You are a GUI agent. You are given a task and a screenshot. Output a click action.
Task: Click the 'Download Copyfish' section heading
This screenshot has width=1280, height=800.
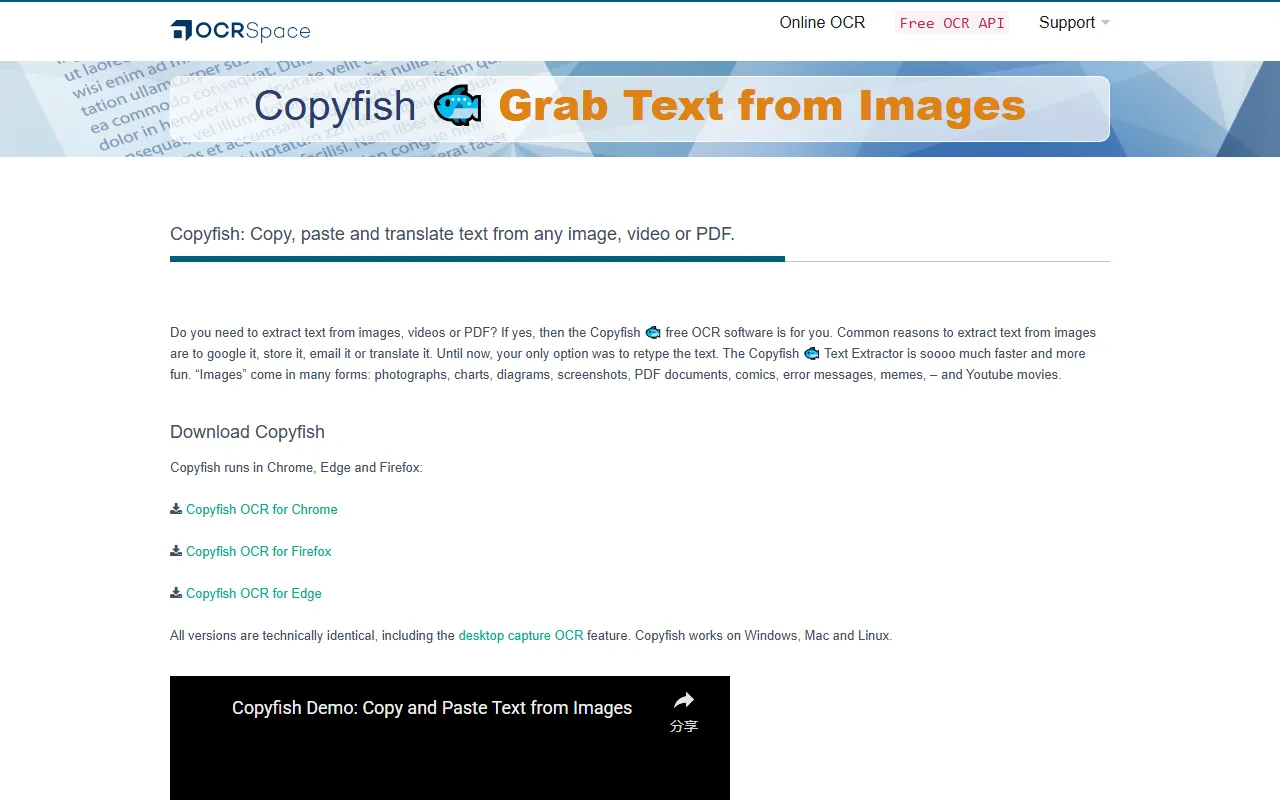[x=247, y=432]
